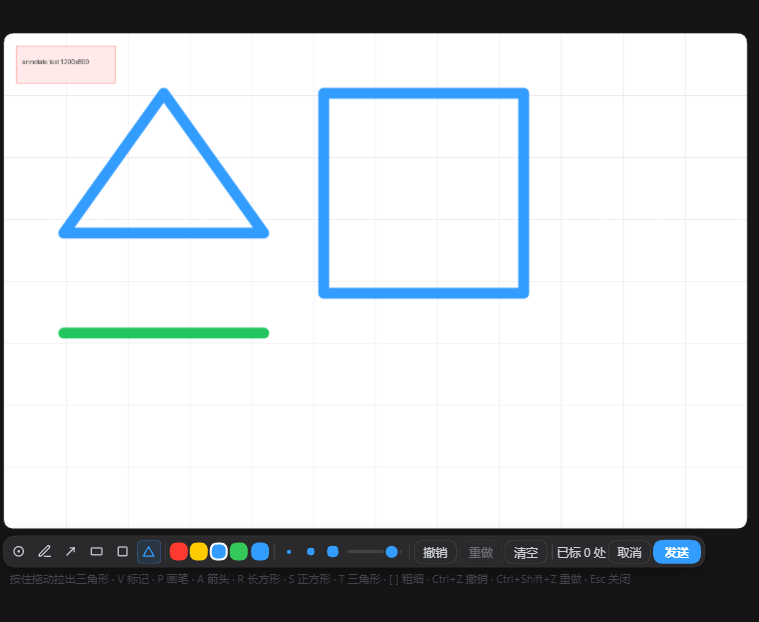Pick the blue swatch with white ring
The image size is (759, 622).
(x=219, y=552)
